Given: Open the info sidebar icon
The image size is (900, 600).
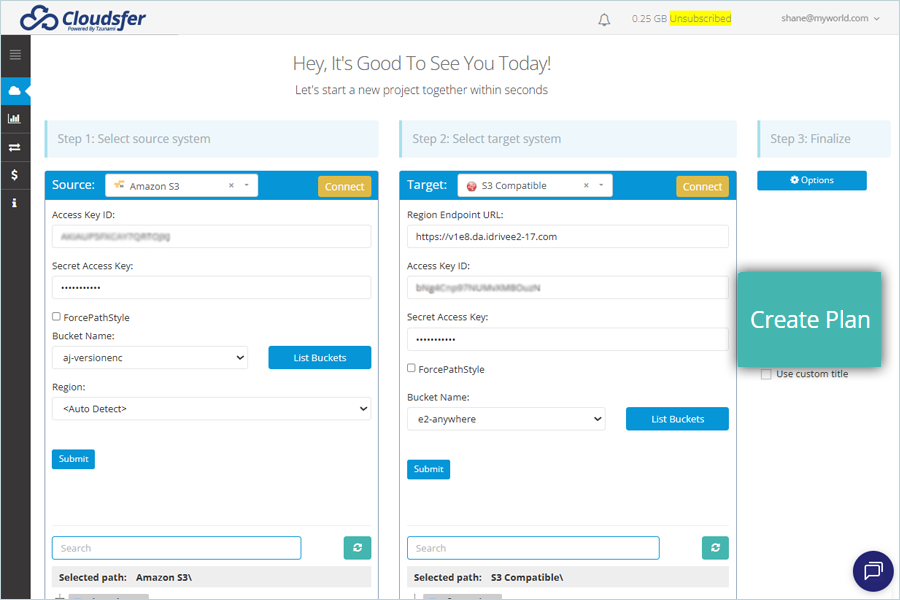Looking at the screenshot, I should [14, 203].
